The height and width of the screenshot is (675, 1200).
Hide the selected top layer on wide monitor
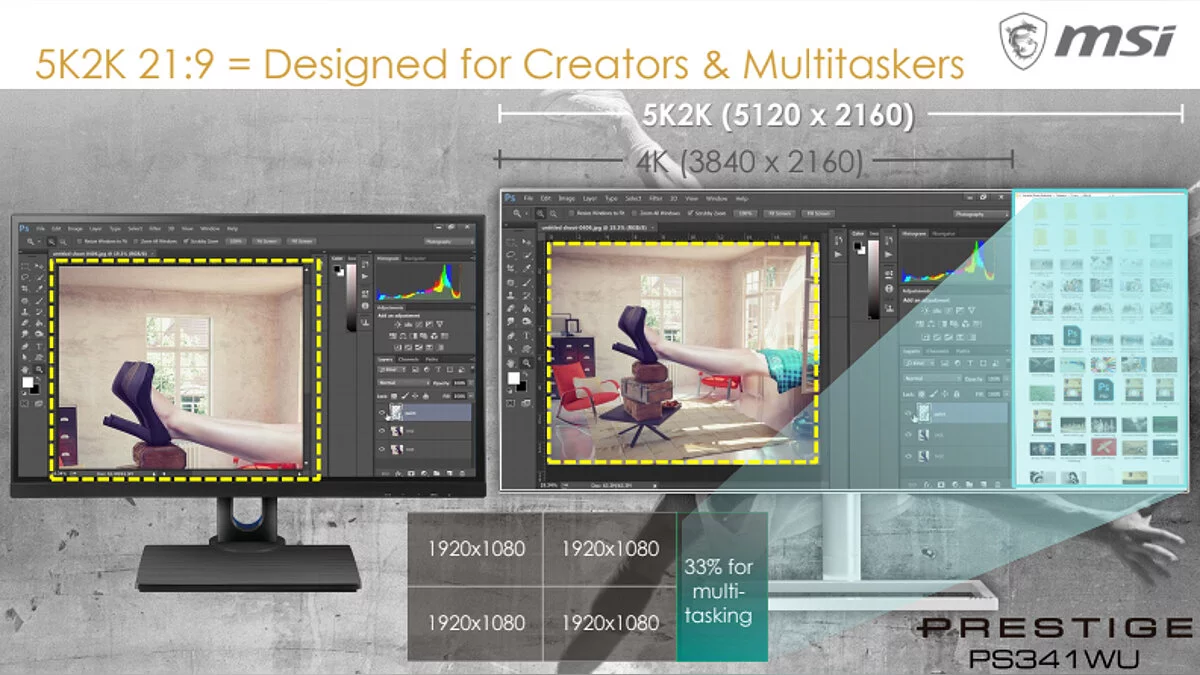(908, 414)
